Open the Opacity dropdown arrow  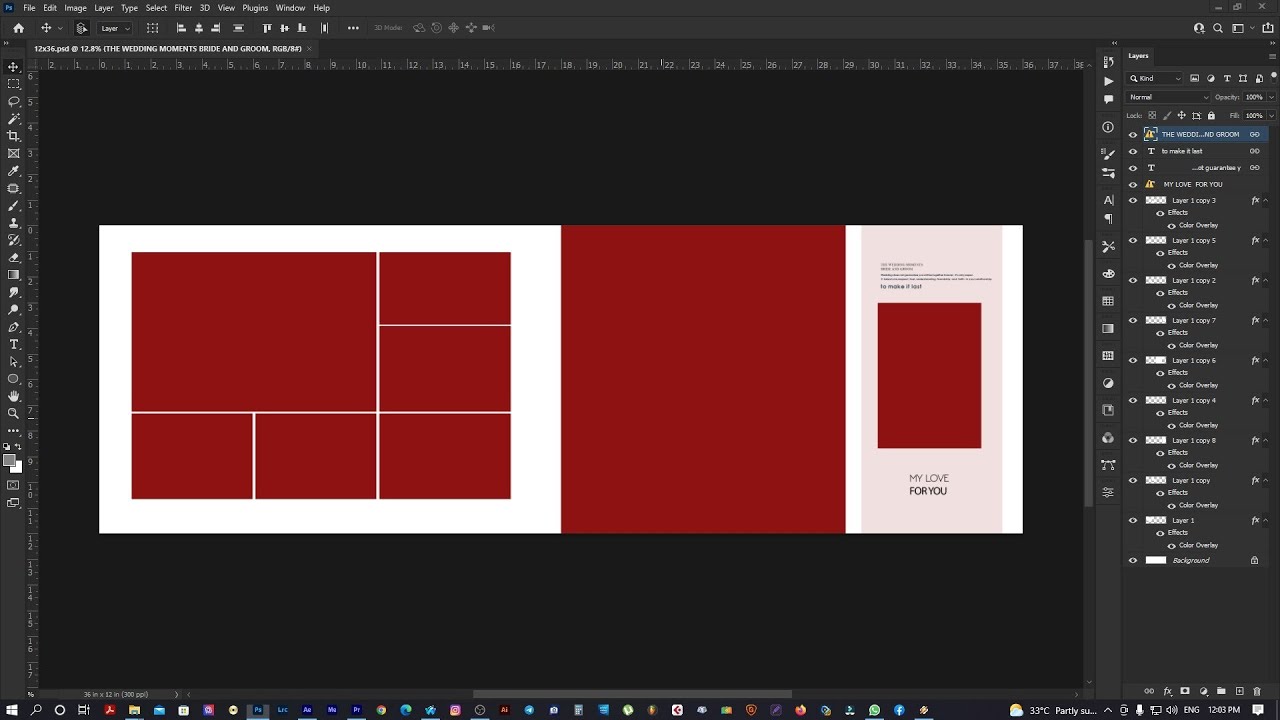tap(1270, 97)
